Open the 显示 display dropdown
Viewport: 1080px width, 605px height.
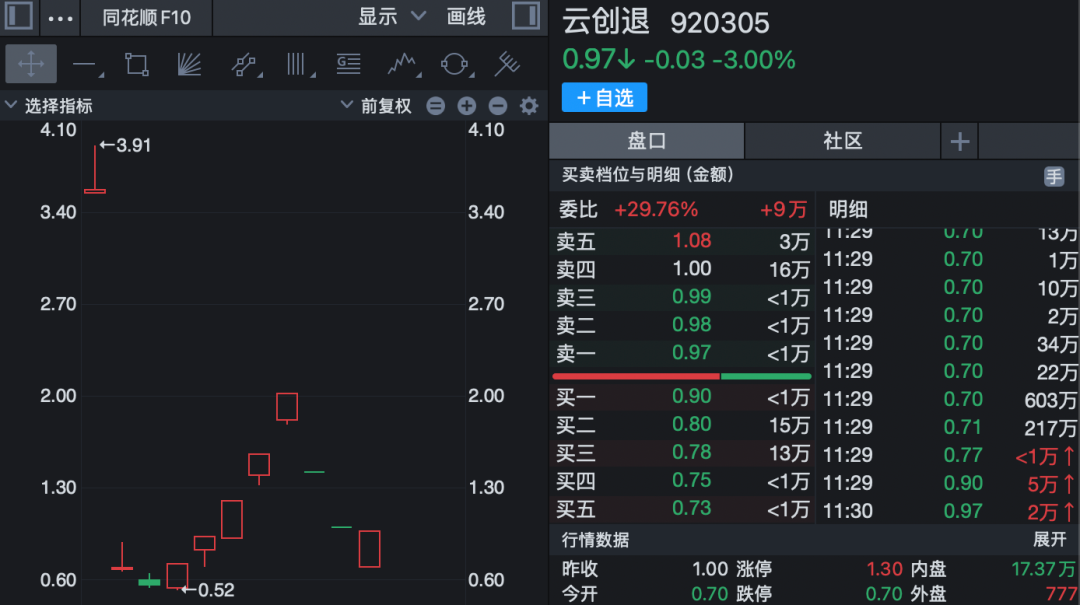tap(392, 17)
